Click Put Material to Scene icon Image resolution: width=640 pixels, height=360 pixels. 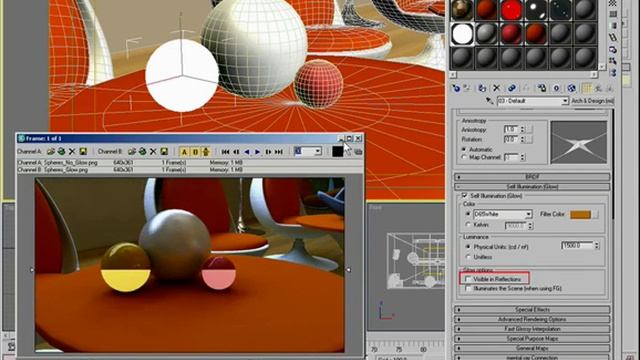tap(467, 88)
